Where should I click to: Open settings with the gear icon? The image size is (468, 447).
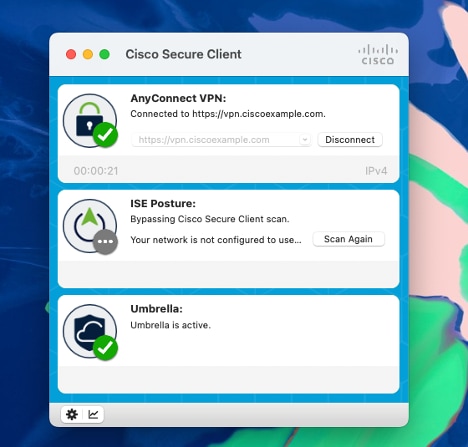[72, 414]
